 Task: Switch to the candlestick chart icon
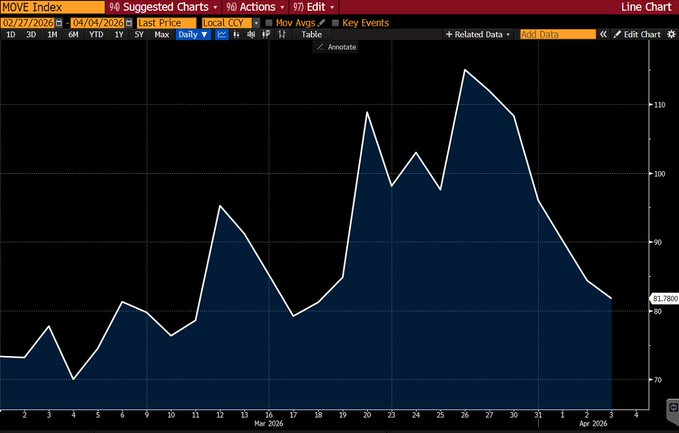click(x=237, y=34)
